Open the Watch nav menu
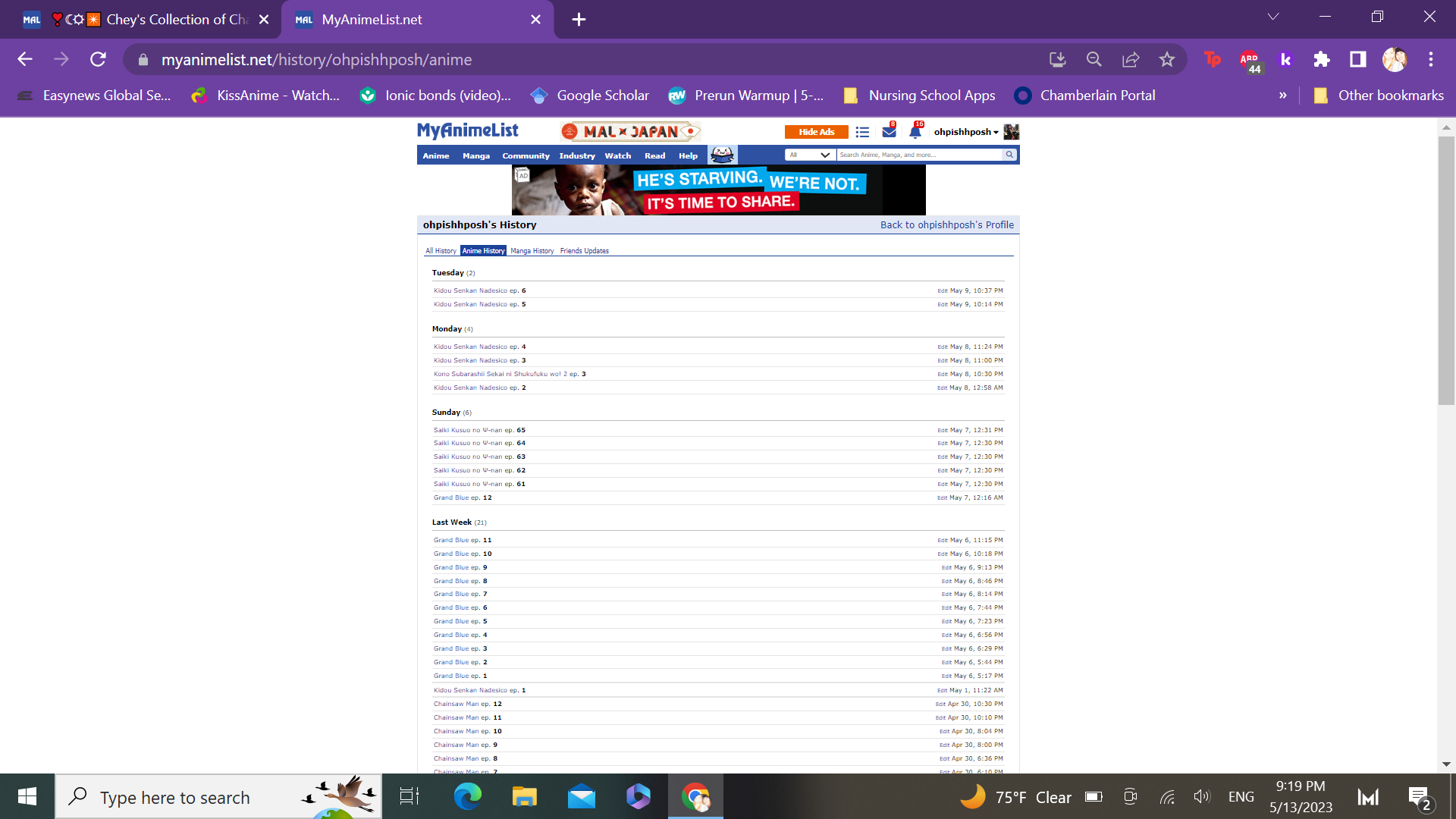The image size is (1456, 819). point(618,155)
